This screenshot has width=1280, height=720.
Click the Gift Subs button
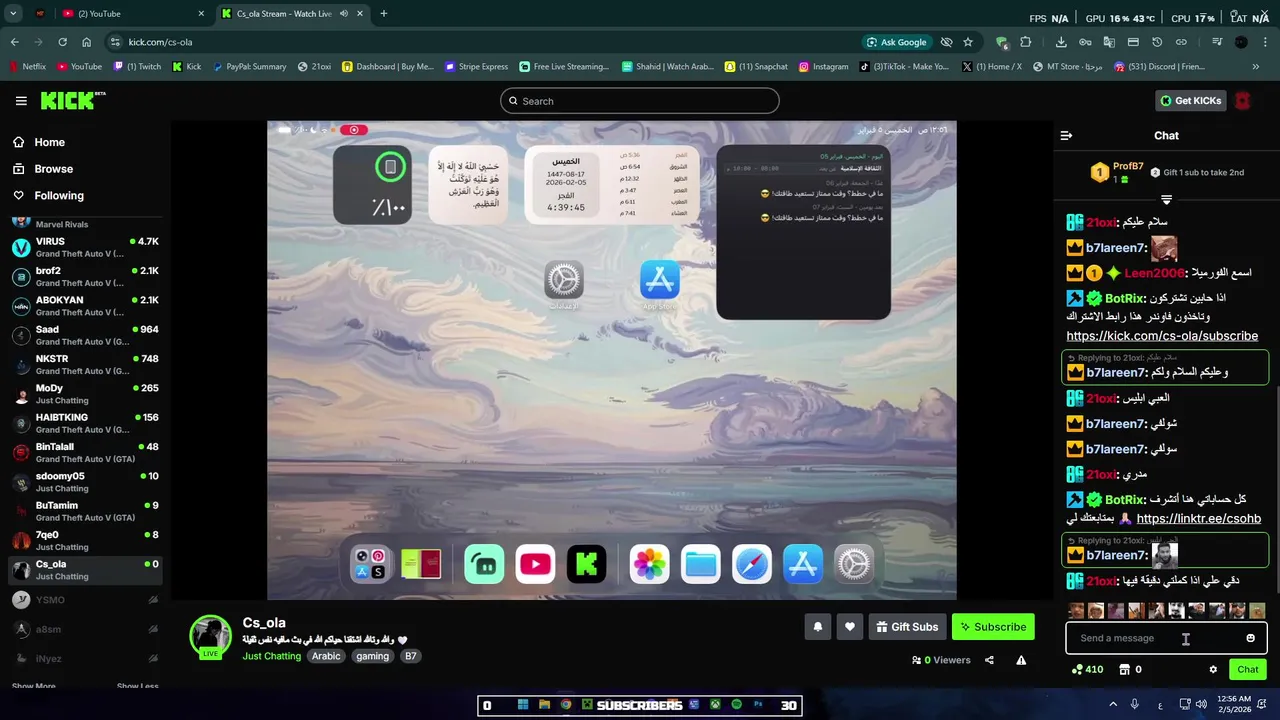tap(907, 627)
